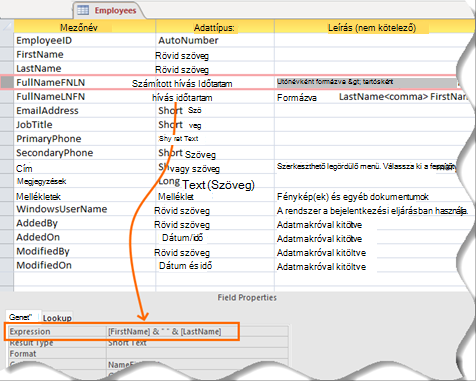Select the Mellékletek field name cell
The width and height of the screenshot is (476, 381).
pos(85,196)
